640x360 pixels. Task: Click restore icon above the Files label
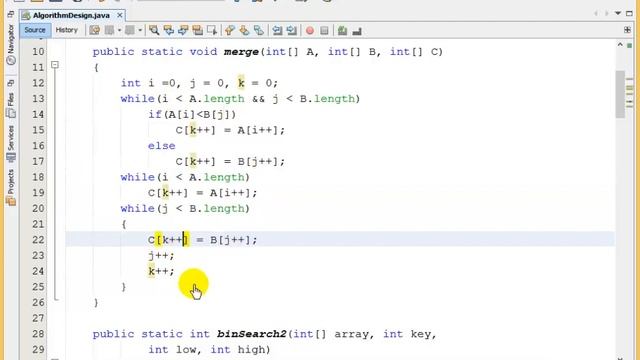(11, 83)
